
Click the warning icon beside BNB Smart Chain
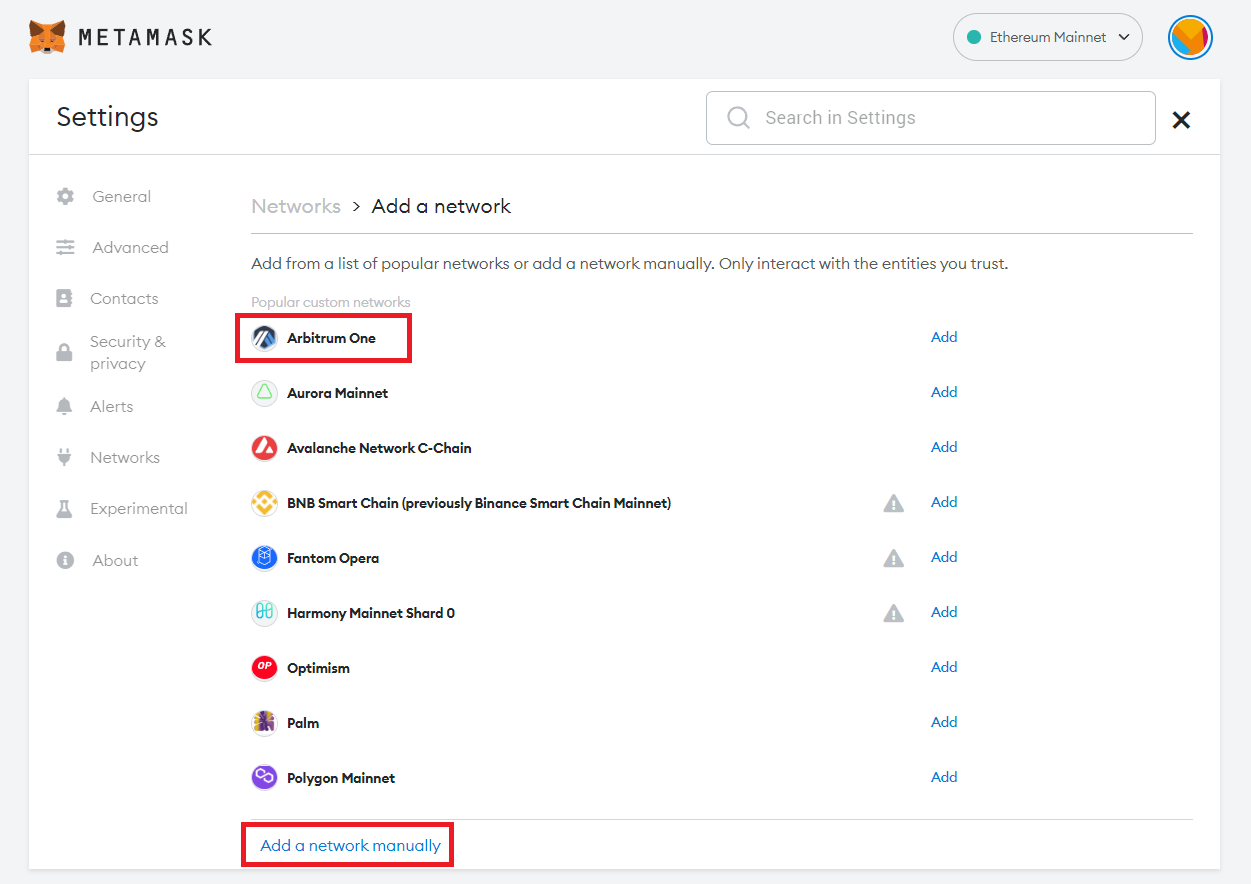point(894,503)
